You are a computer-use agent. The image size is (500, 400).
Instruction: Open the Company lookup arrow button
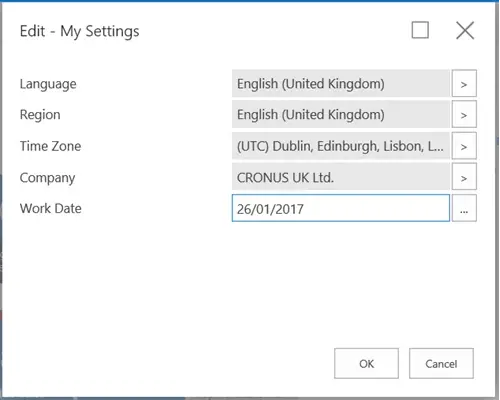(x=464, y=177)
